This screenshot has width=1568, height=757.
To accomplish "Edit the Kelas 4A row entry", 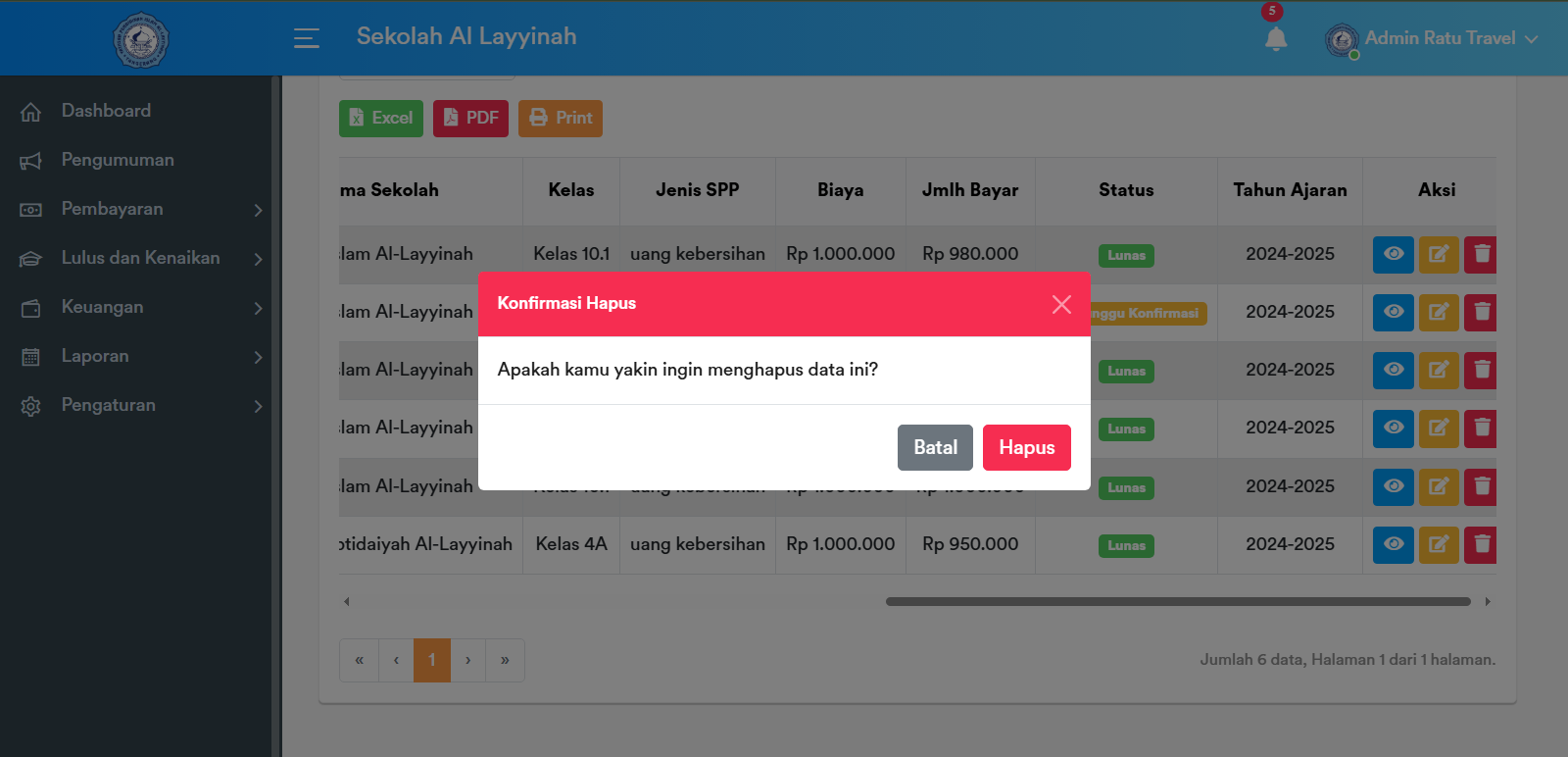I will click(x=1438, y=545).
